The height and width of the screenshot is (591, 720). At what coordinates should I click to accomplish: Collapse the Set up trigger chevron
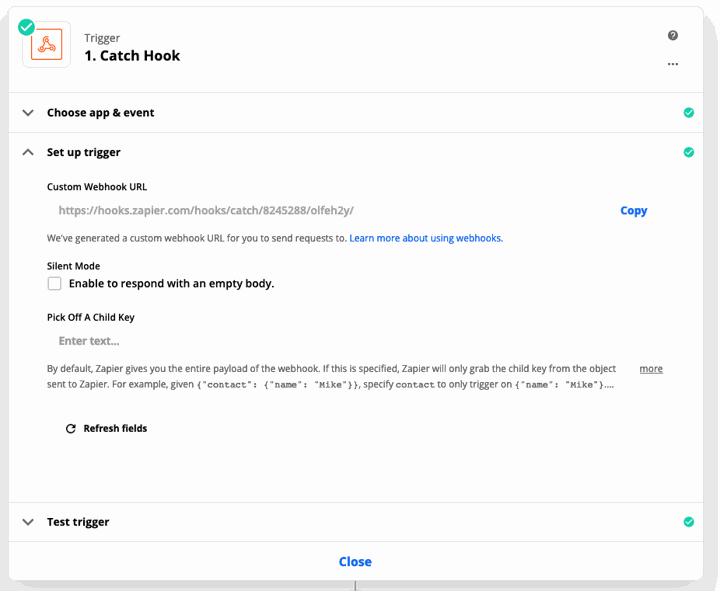coord(28,152)
